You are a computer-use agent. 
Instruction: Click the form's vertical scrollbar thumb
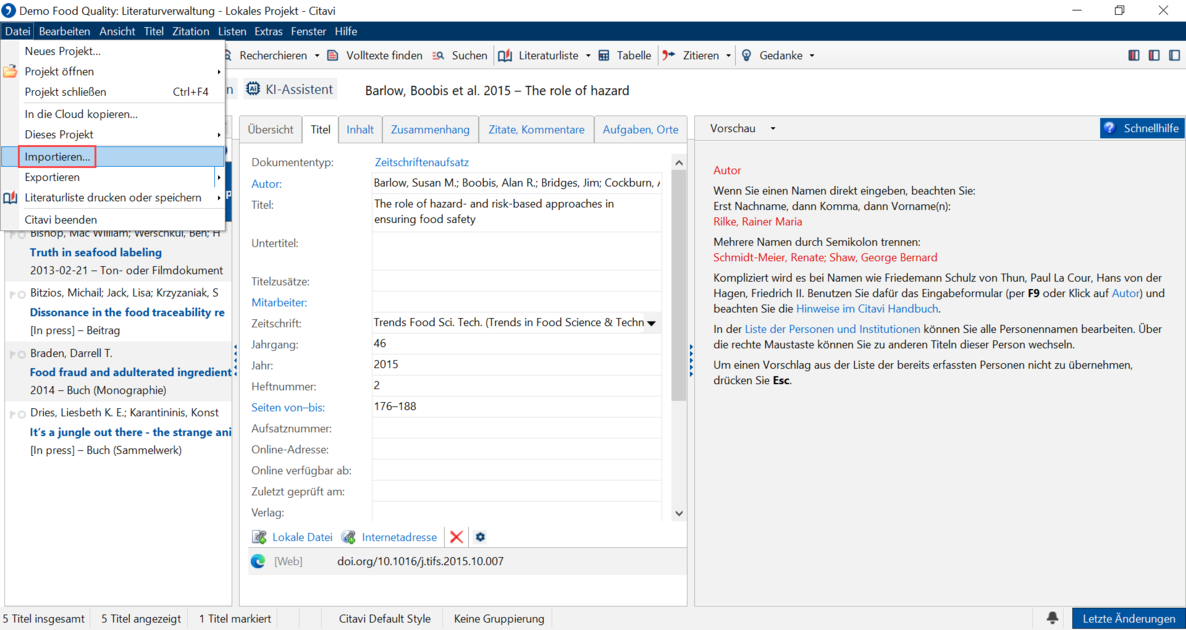pyautogui.click(x=678, y=286)
